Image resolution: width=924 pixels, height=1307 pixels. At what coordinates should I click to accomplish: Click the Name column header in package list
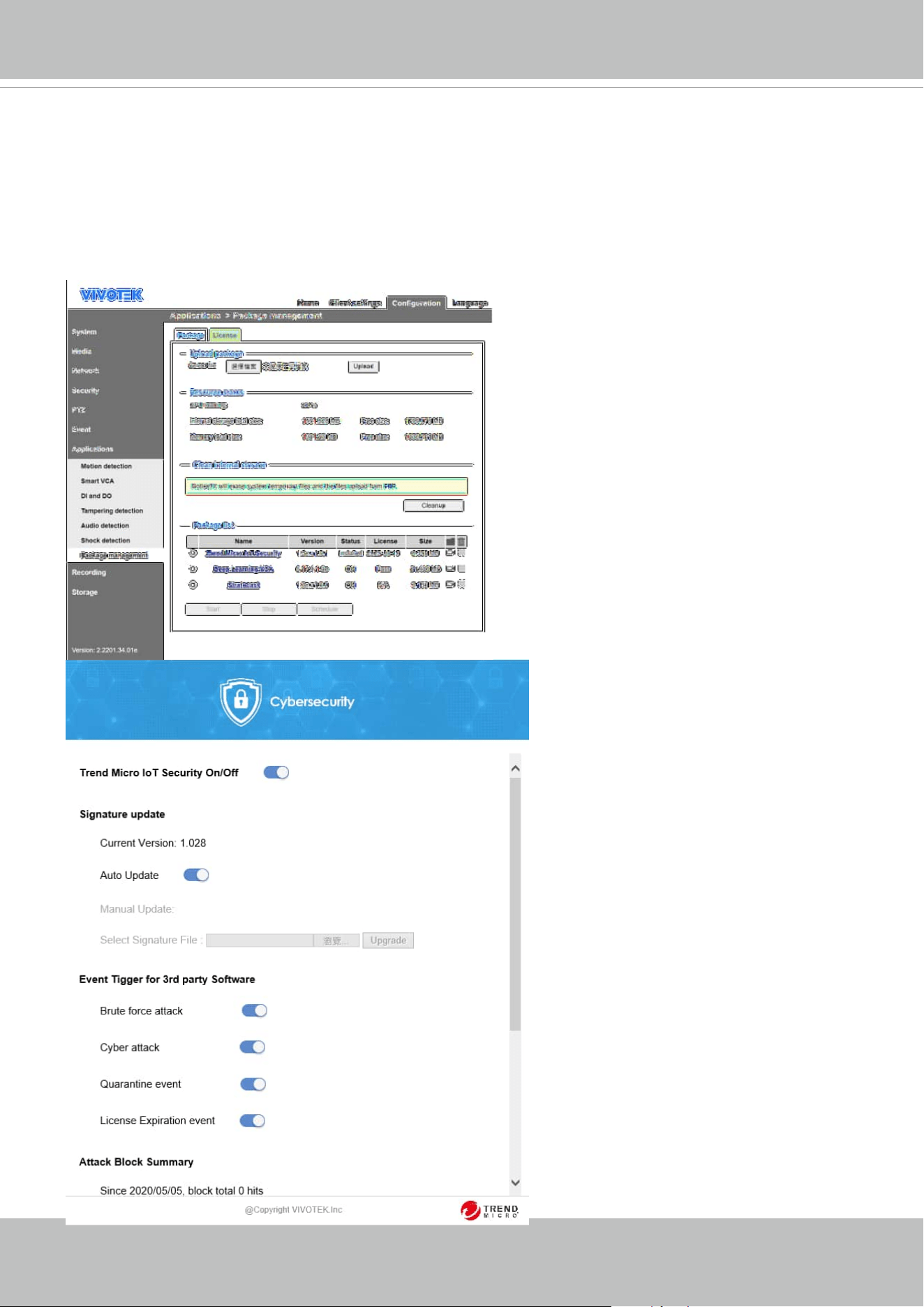[x=244, y=541]
